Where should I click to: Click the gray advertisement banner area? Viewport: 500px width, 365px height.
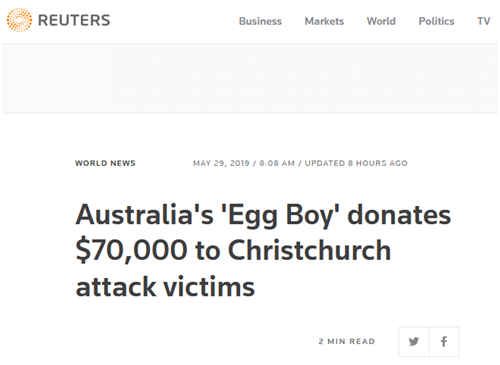click(x=250, y=79)
